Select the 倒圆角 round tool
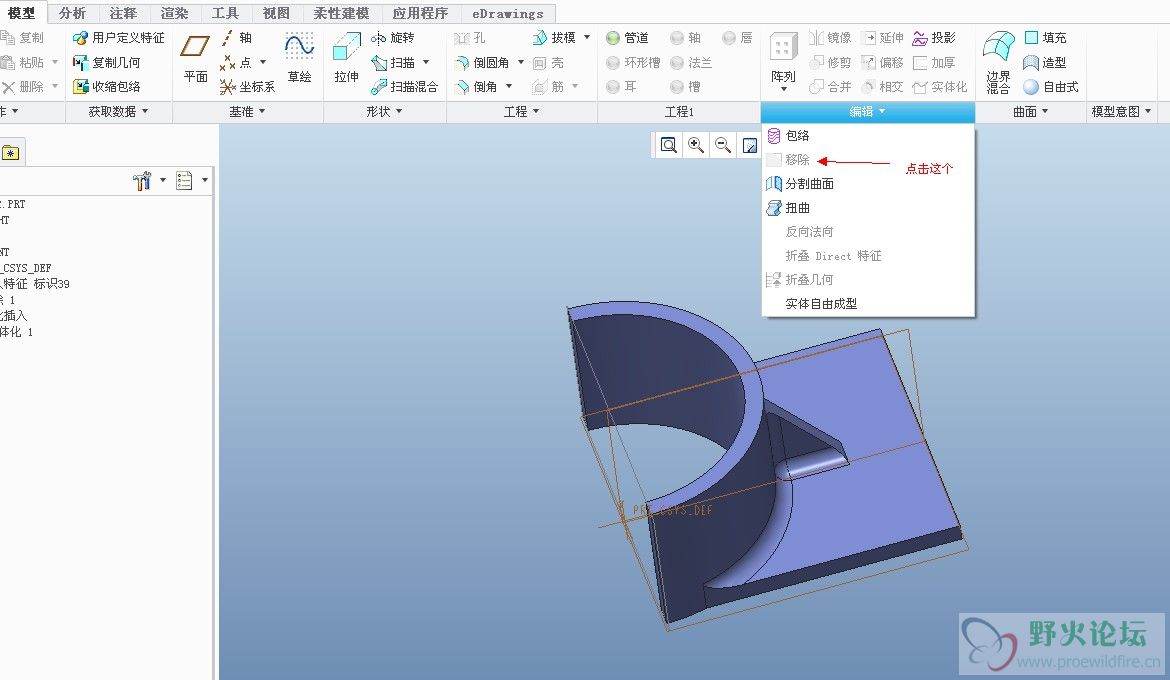The image size is (1170, 680). point(482,63)
